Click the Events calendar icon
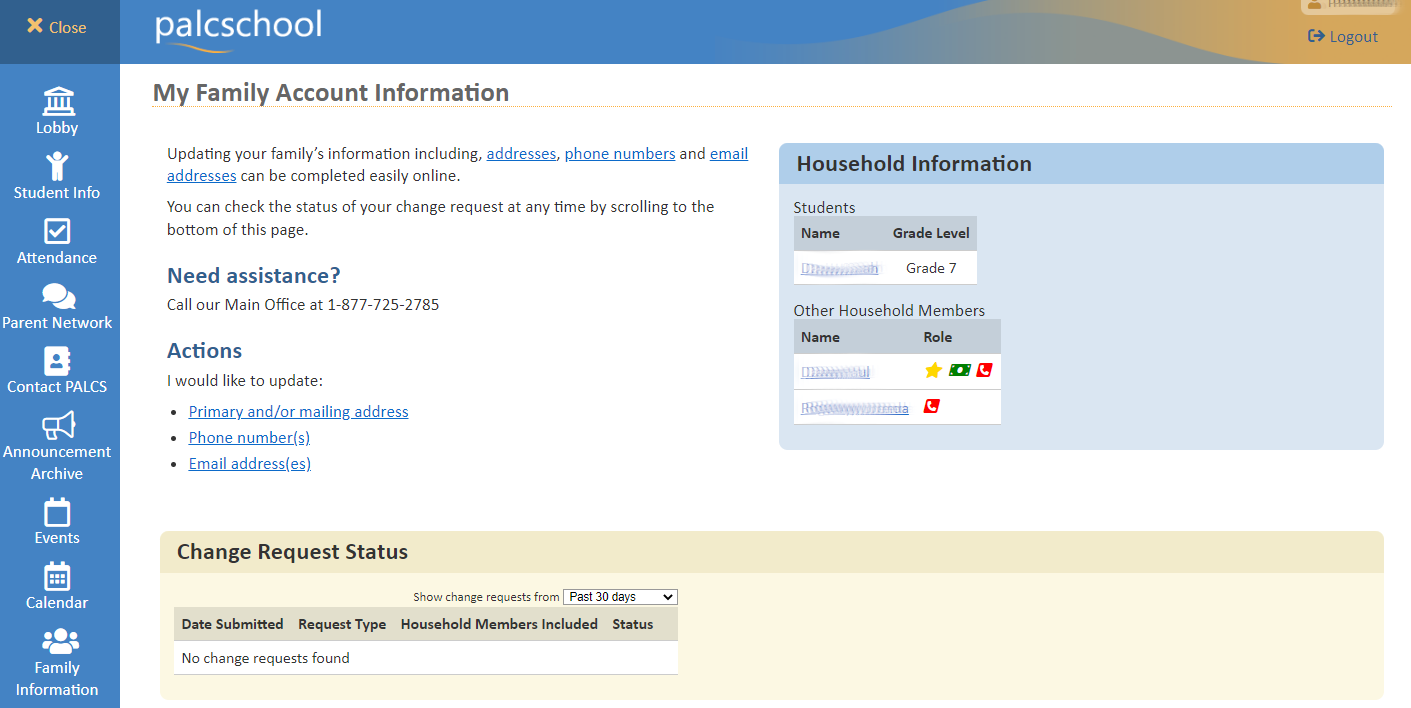The height and width of the screenshot is (708, 1411). click(x=57, y=512)
